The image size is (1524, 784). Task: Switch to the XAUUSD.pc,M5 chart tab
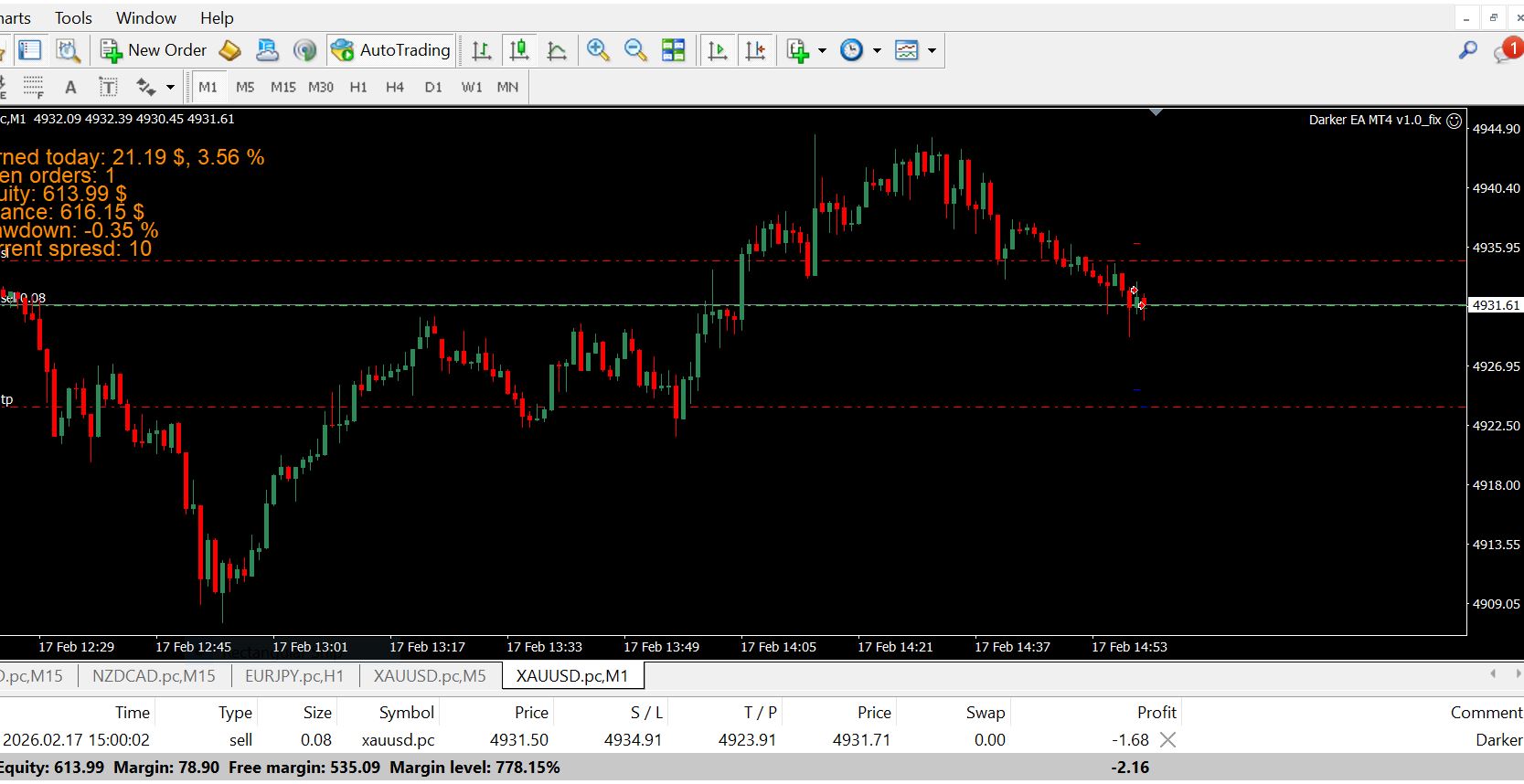[x=430, y=676]
